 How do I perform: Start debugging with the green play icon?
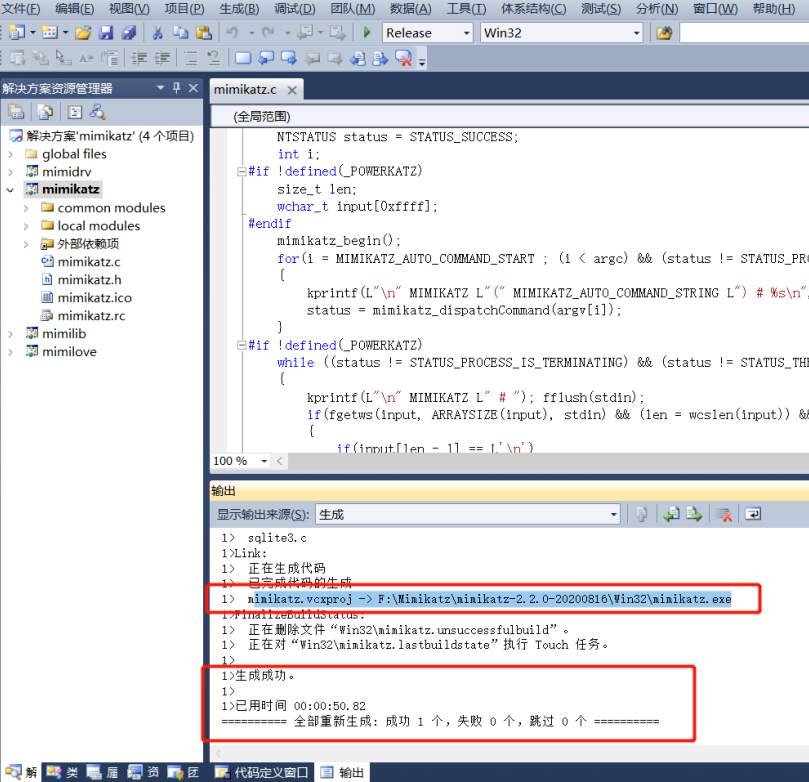point(367,32)
